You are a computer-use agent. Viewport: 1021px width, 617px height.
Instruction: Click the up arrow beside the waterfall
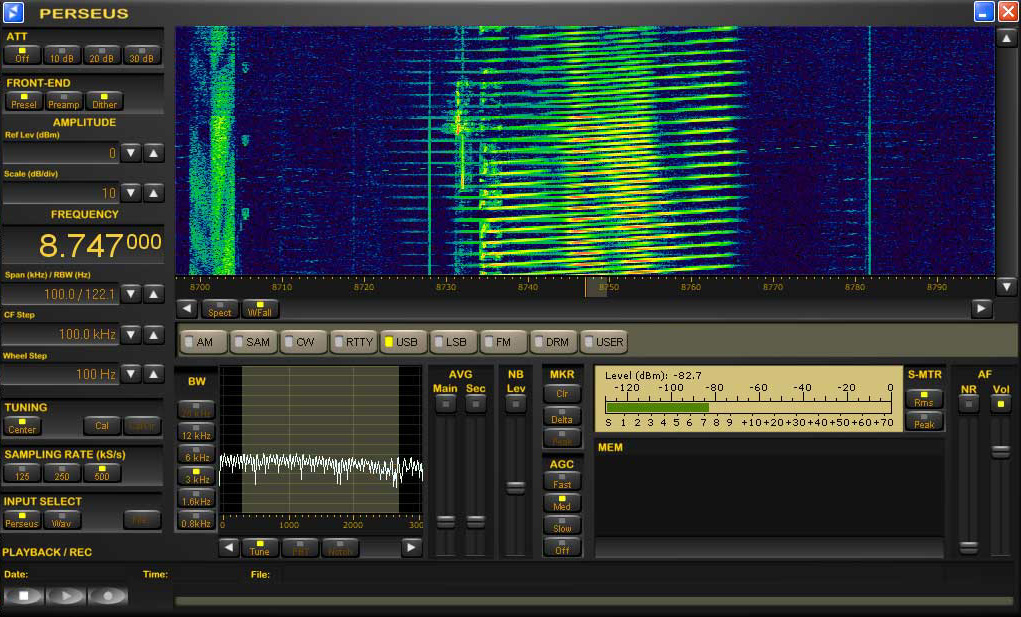(x=1006, y=38)
